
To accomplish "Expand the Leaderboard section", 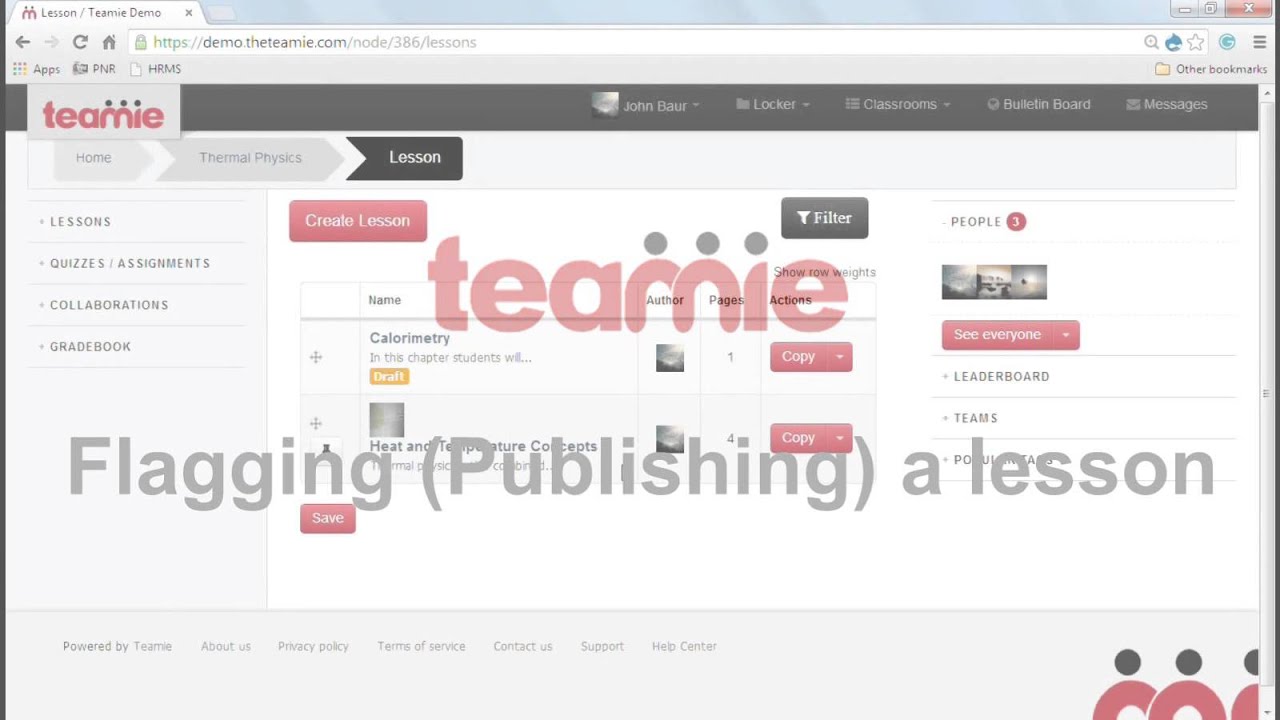I will click(996, 377).
